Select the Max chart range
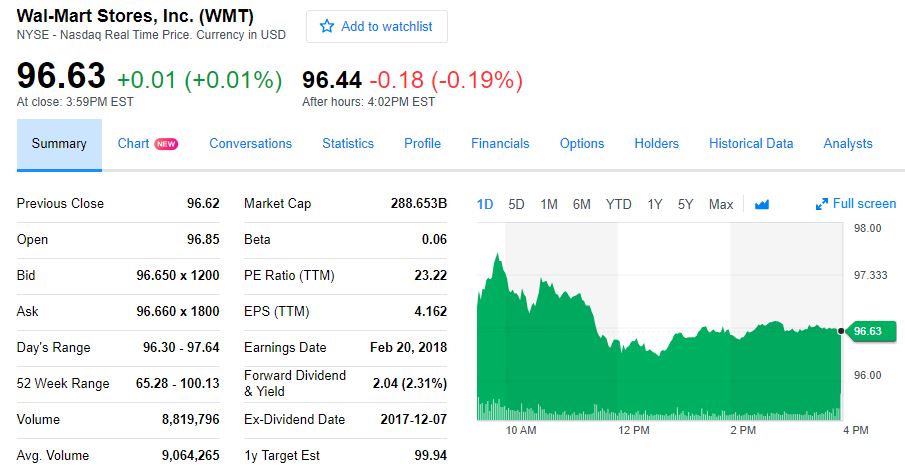The image size is (905, 473). (721, 204)
